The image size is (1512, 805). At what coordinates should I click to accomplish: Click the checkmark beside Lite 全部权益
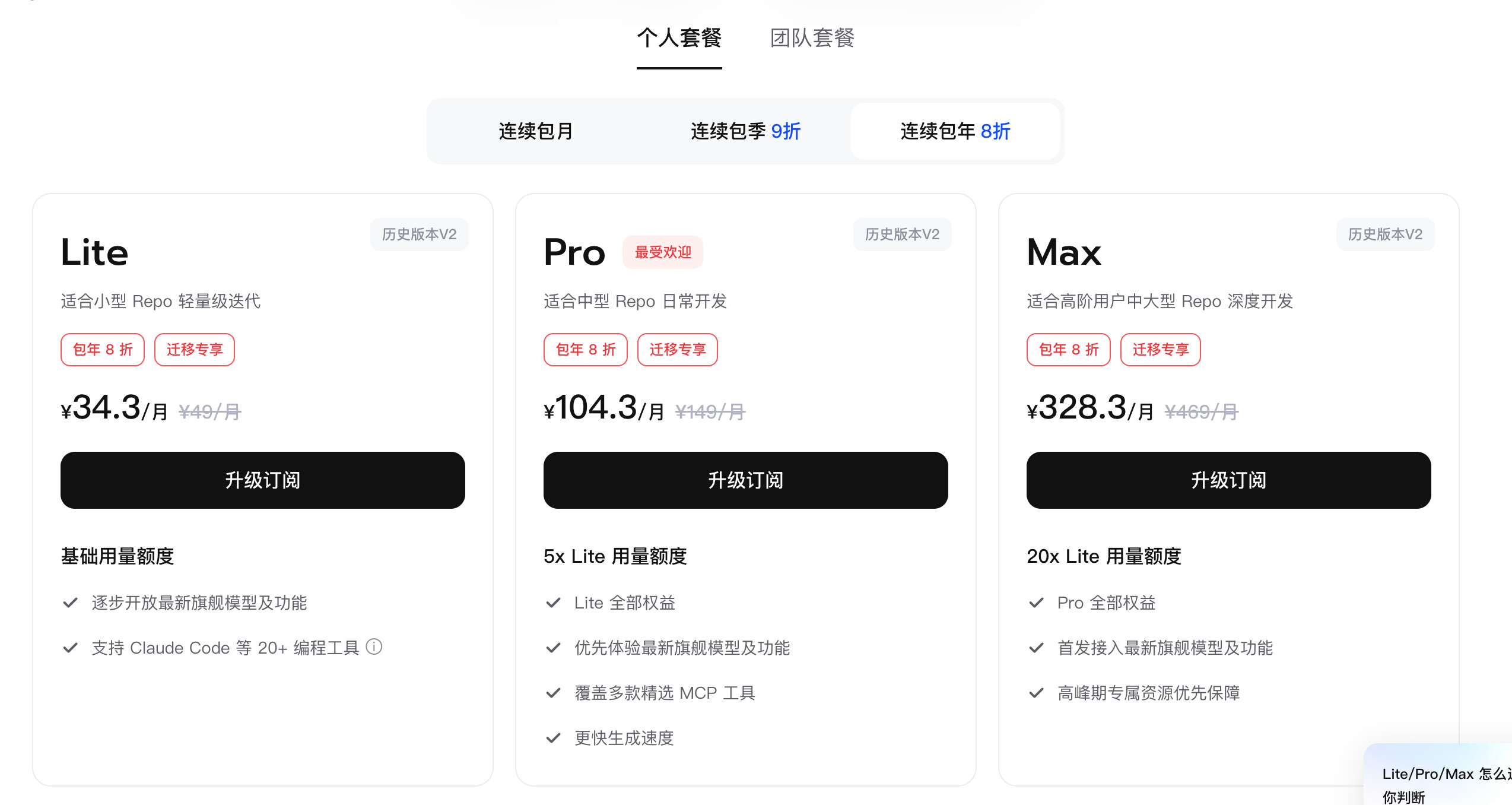[553, 603]
